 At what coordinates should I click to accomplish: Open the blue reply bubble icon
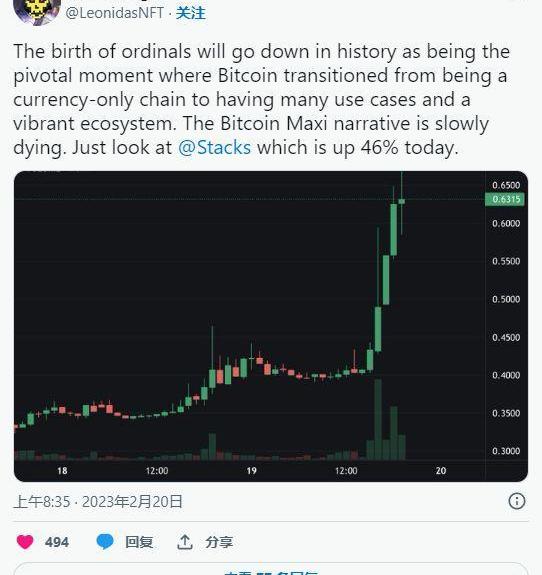pos(105,542)
